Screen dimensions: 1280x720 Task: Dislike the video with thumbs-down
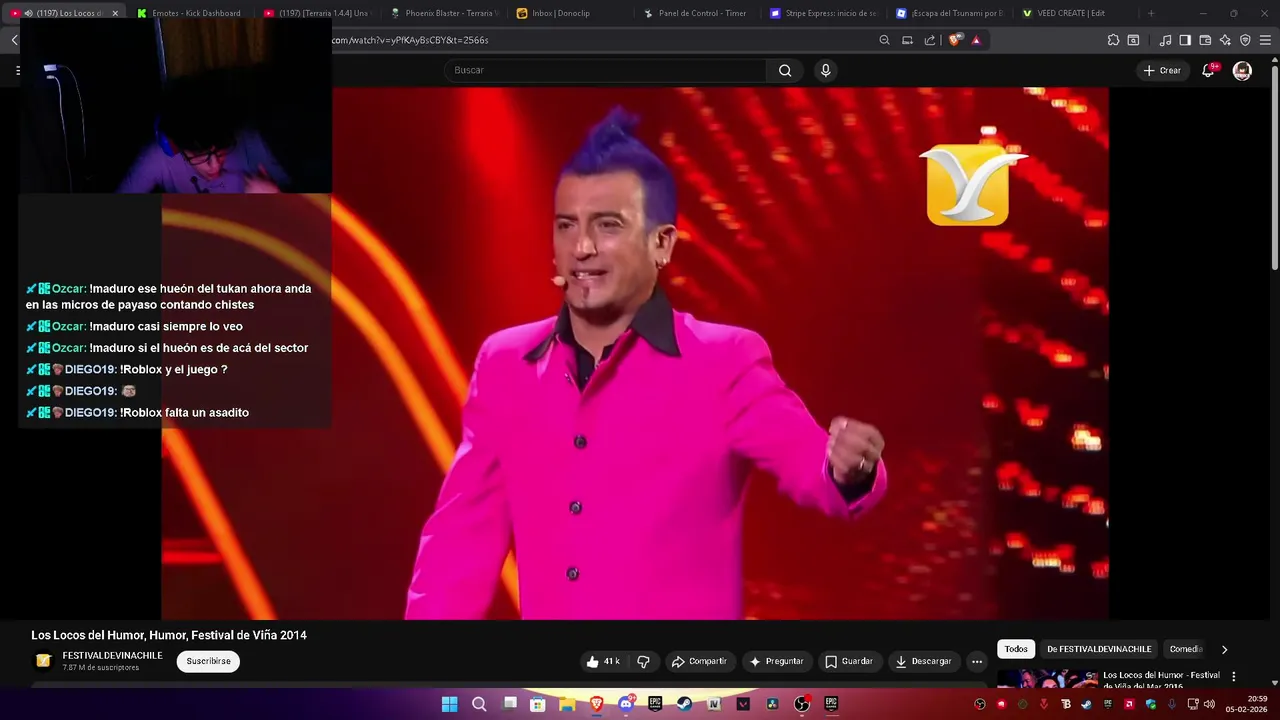click(643, 661)
